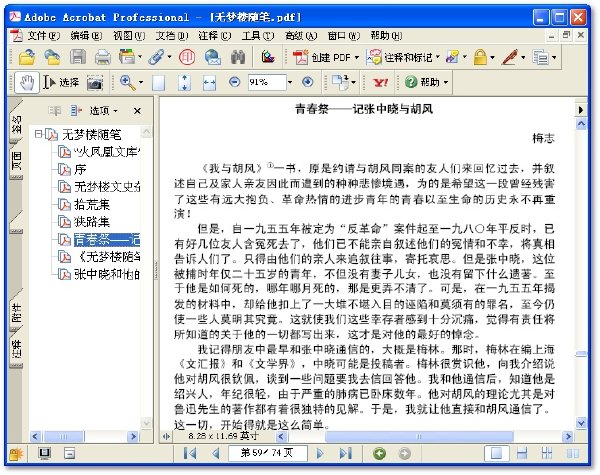Switch to Facing pages layout
Screen dimensions: 600x475
tap(572, 454)
